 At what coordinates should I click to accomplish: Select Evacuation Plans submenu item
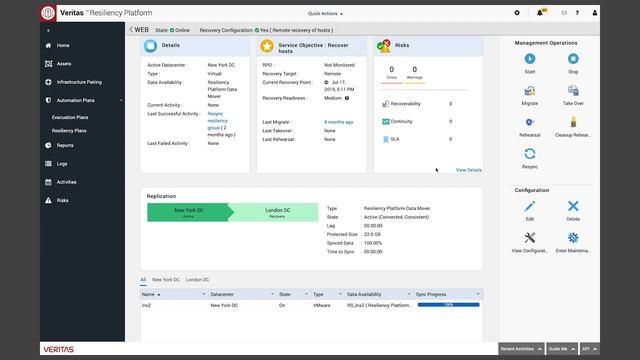[x=70, y=118]
